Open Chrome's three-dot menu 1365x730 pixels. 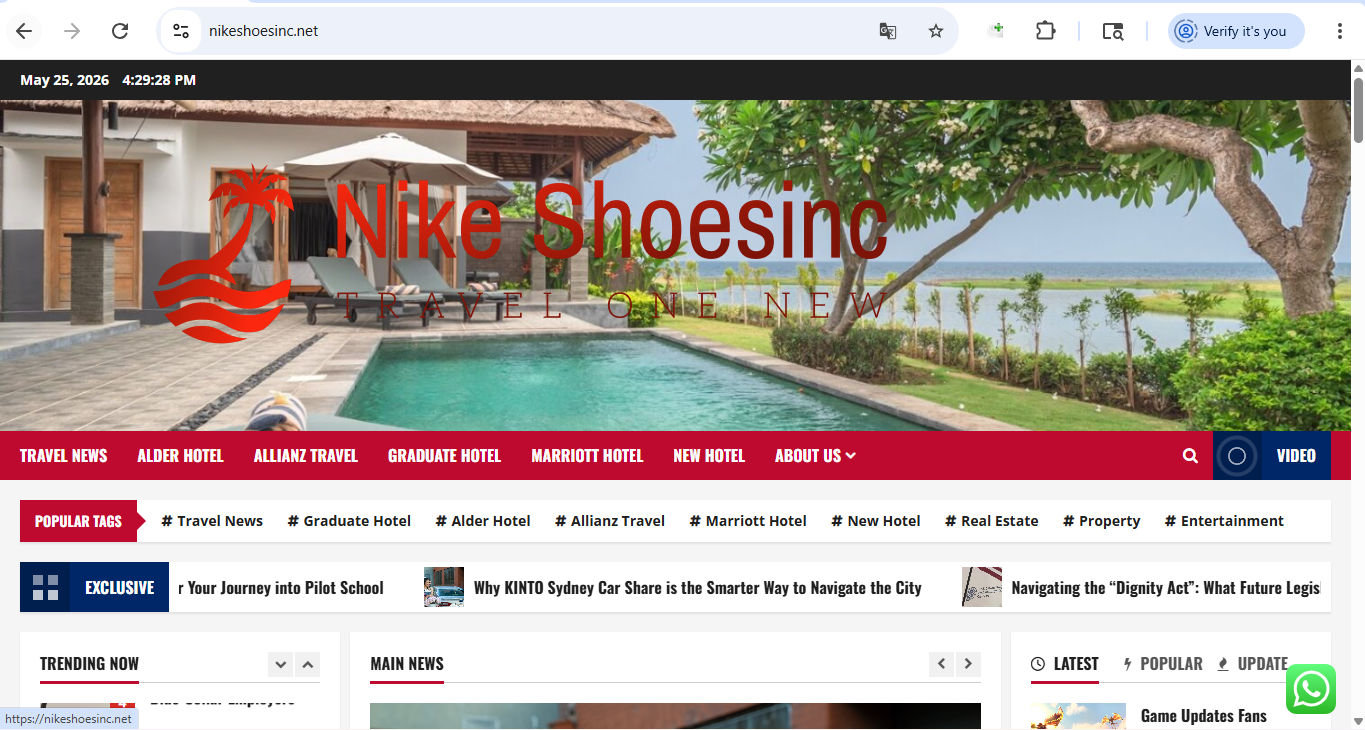click(x=1339, y=31)
